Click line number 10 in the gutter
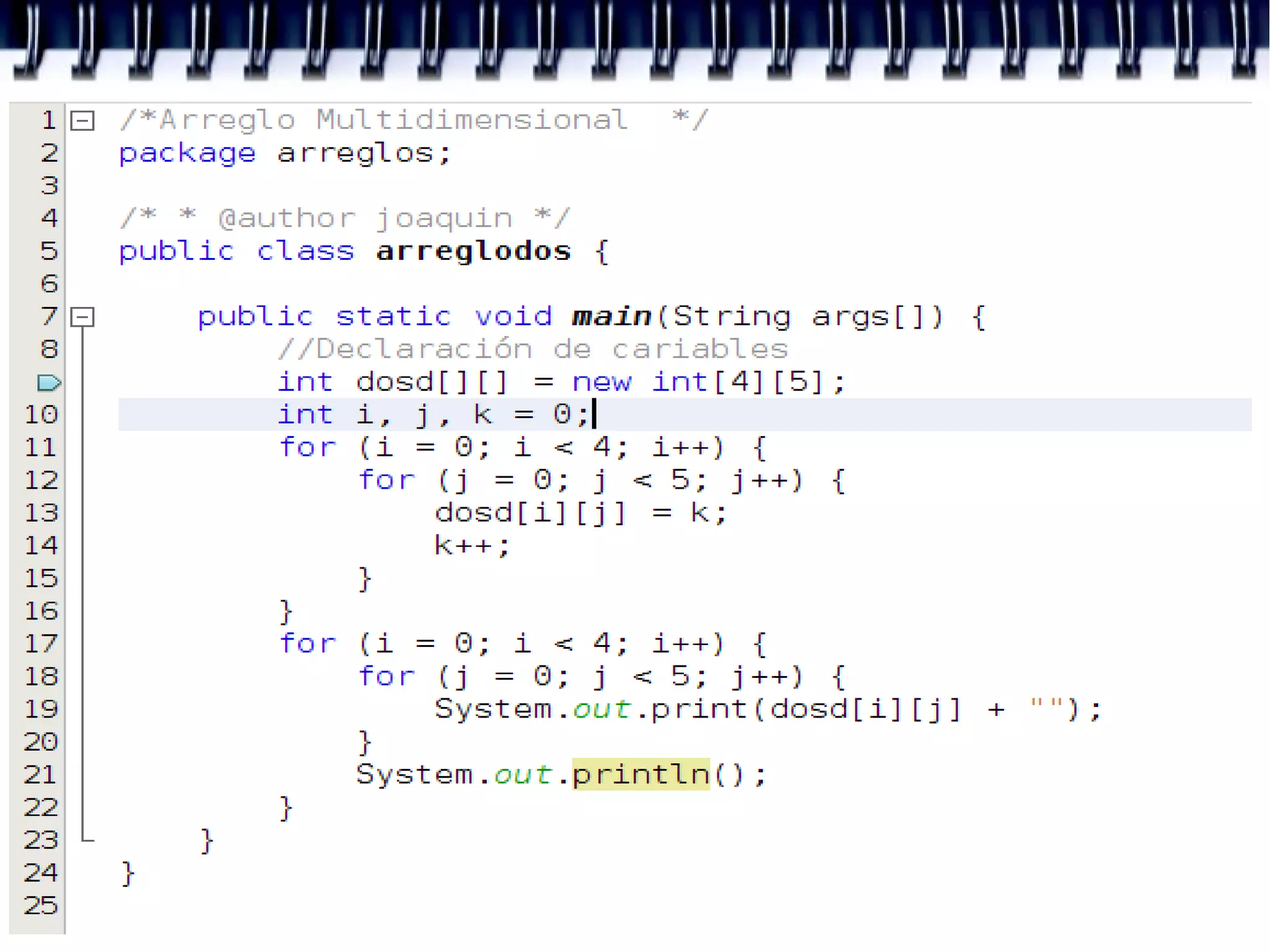 [x=41, y=414]
